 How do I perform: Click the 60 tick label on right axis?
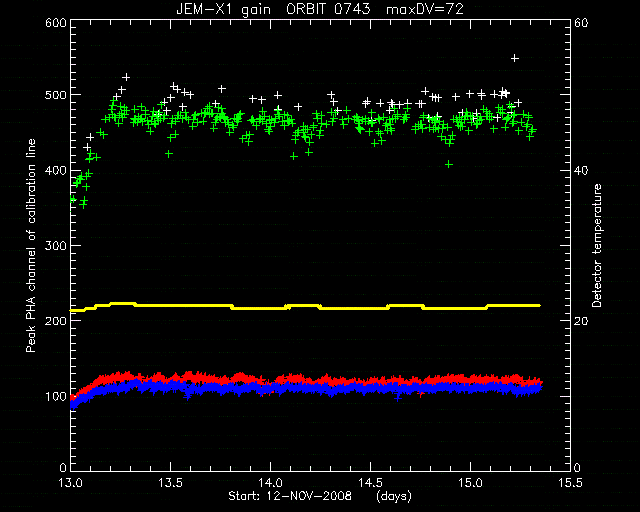point(581,22)
